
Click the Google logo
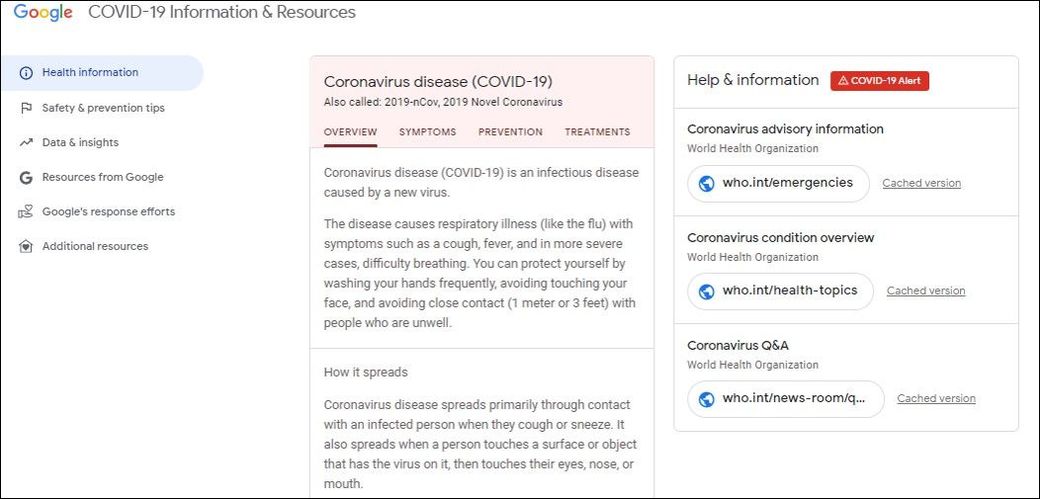pyautogui.click(x=42, y=13)
